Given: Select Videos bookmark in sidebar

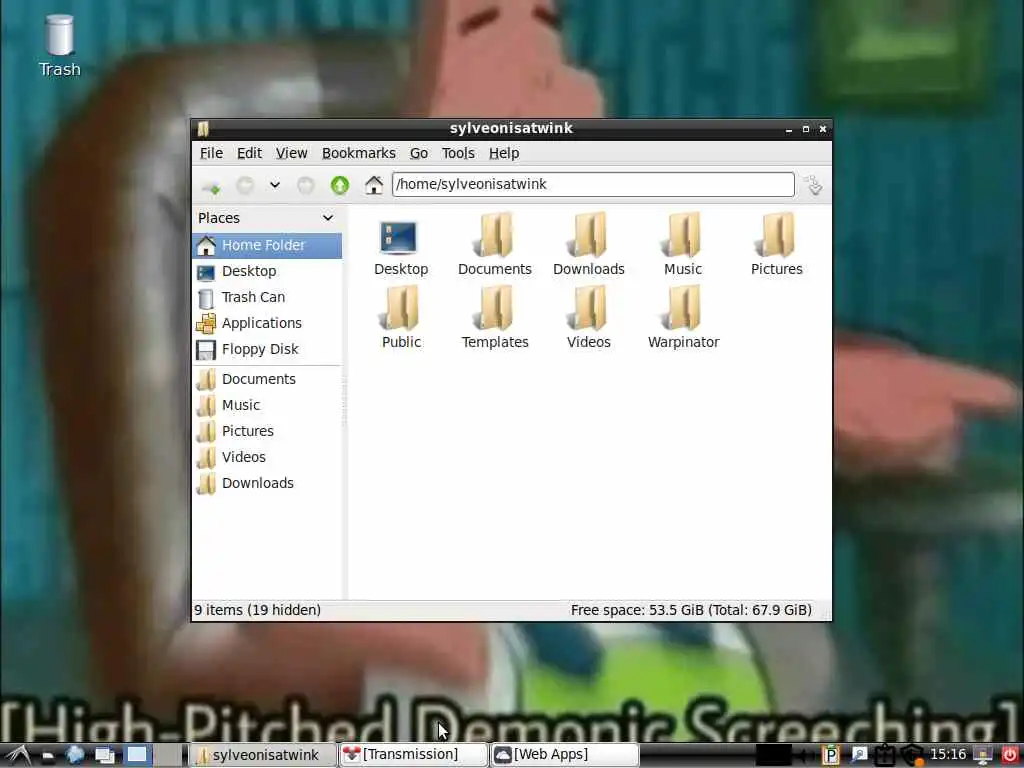Looking at the screenshot, I should click(x=267, y=458).
